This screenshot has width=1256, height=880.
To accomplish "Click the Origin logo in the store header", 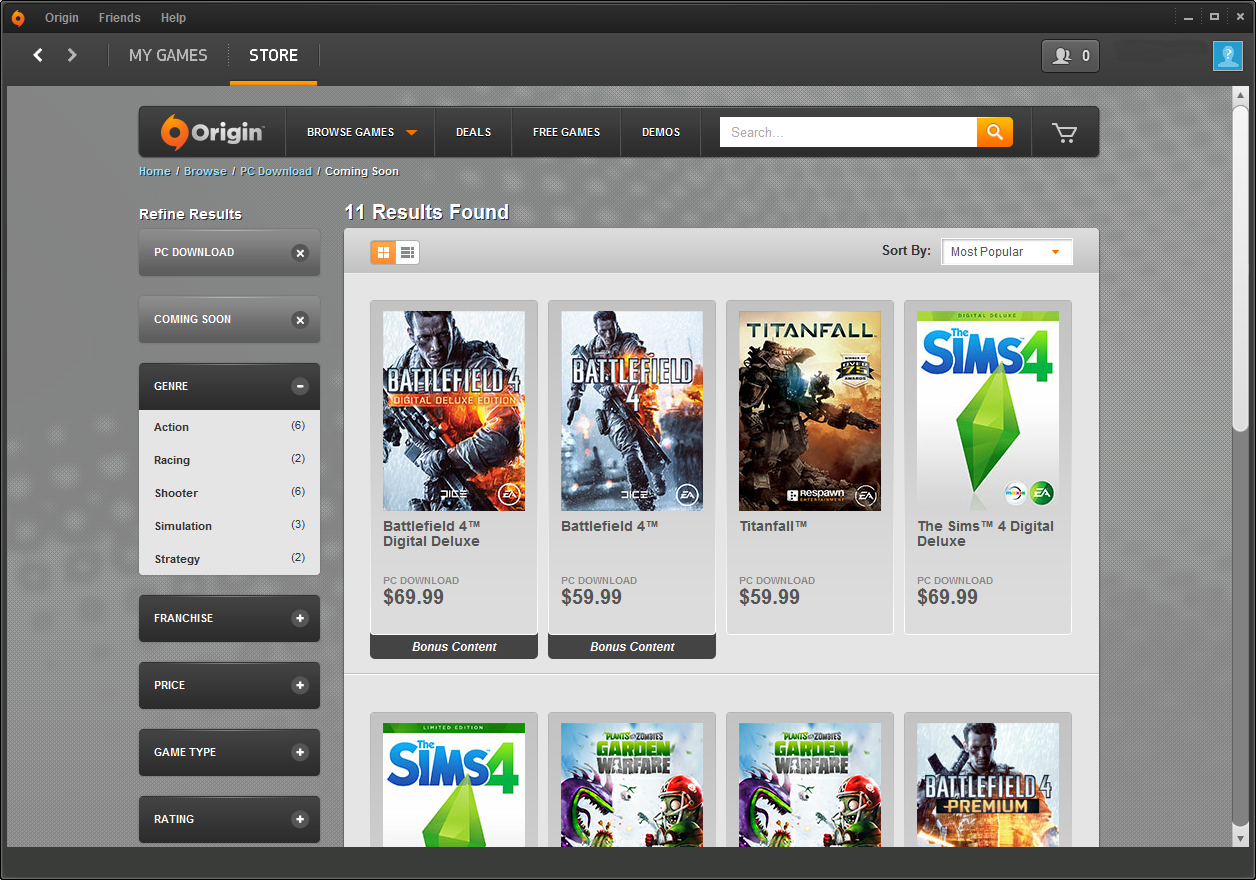I will point(211,131).
